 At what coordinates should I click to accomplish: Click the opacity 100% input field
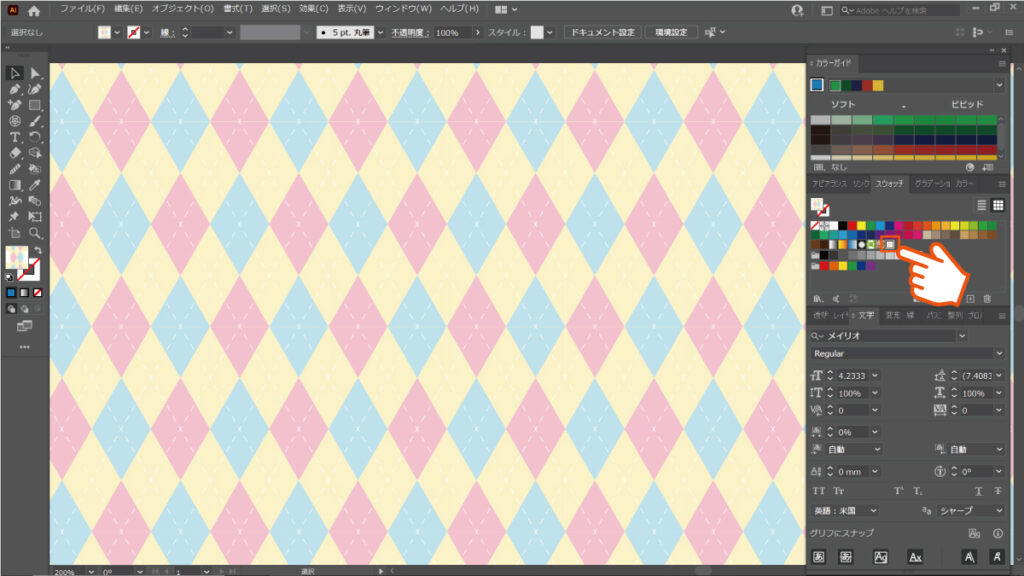point(452,32)
